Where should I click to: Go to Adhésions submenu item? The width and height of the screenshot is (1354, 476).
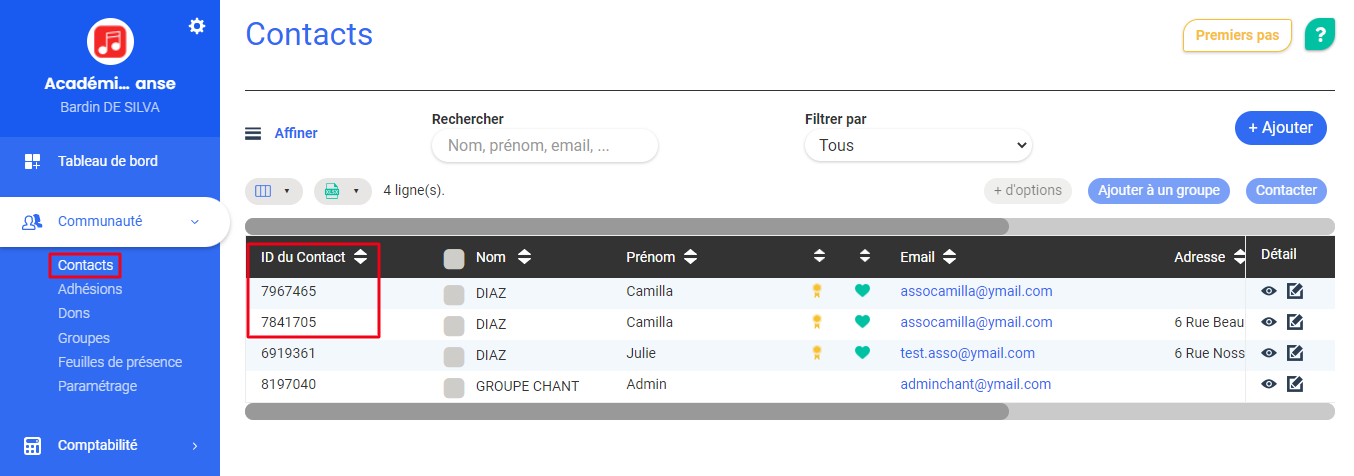point(90,289)
